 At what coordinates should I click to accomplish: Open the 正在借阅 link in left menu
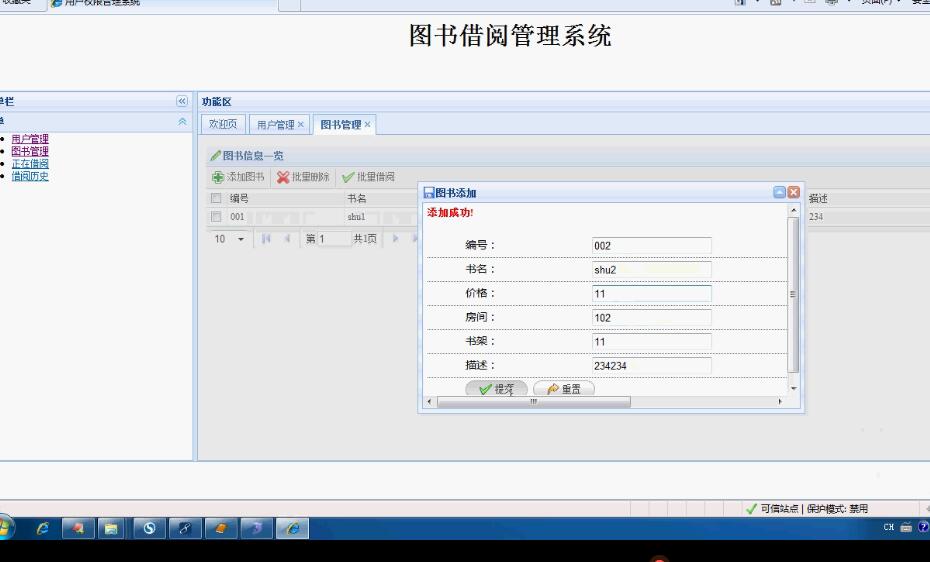pos(30,164)
